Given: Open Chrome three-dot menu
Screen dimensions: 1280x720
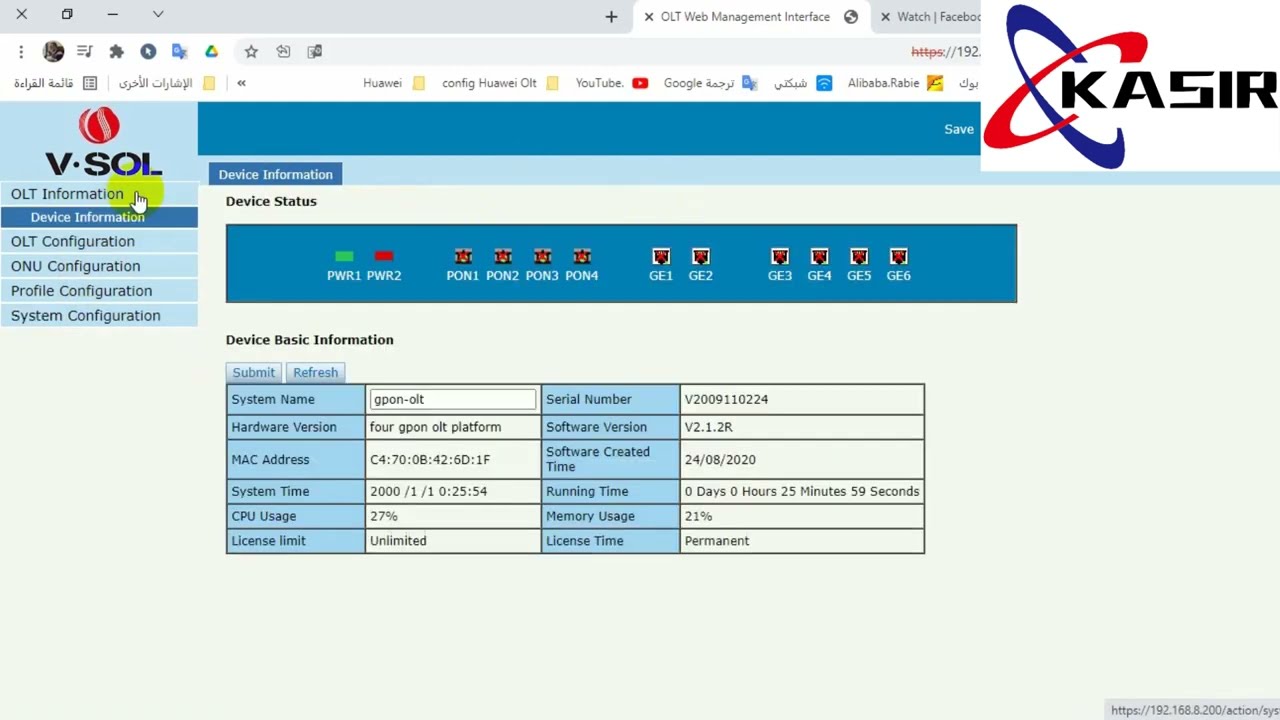Looking at the screenshot, I should point(21,51).
